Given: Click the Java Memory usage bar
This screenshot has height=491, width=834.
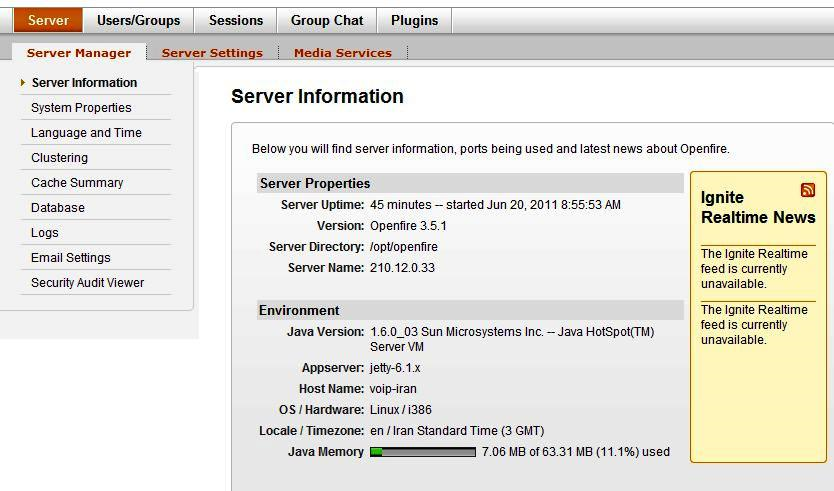Looking at the screenshot, I should click(x=423, y=452).
